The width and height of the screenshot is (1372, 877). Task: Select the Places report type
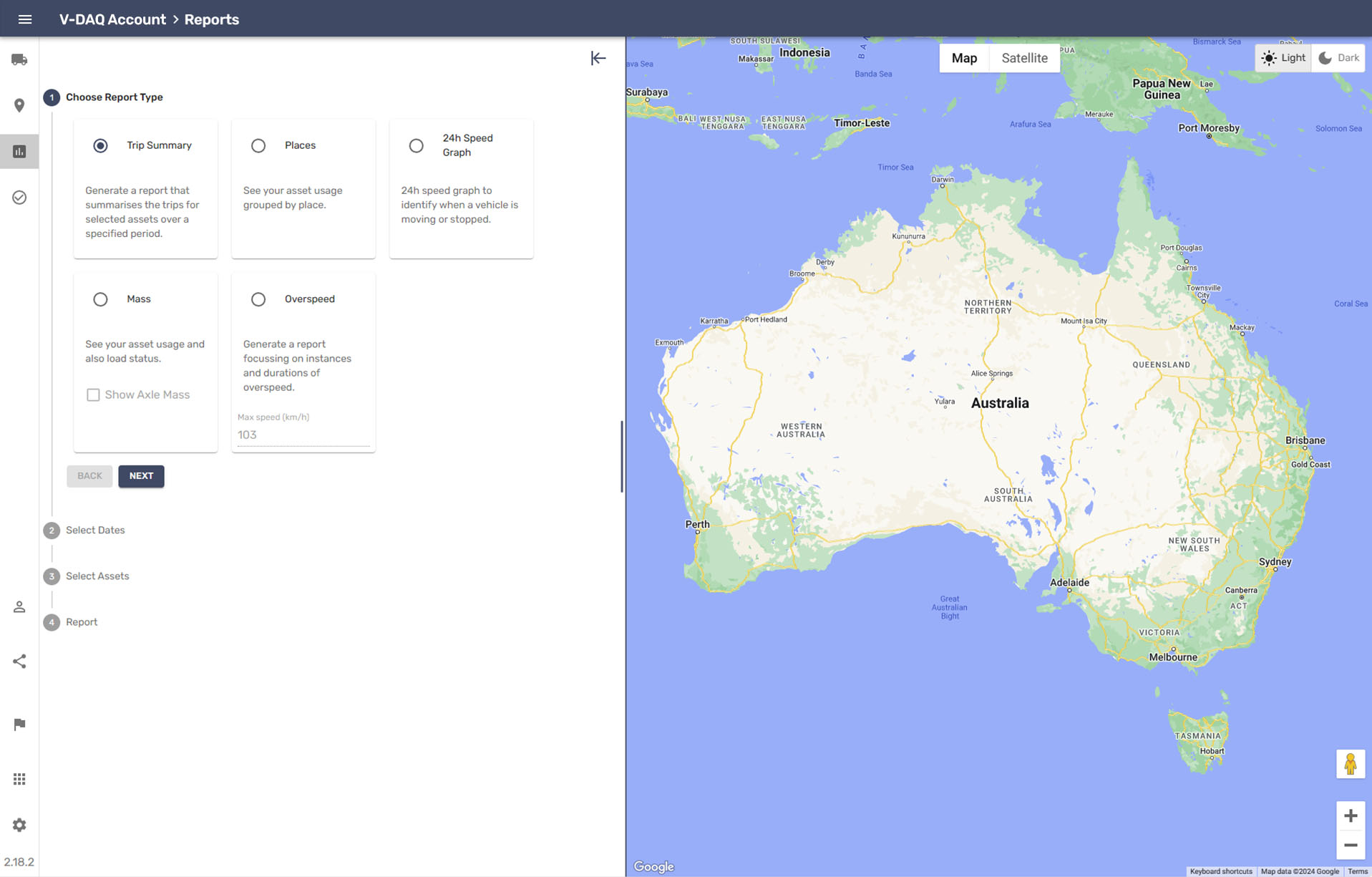[x=258, y=145]
